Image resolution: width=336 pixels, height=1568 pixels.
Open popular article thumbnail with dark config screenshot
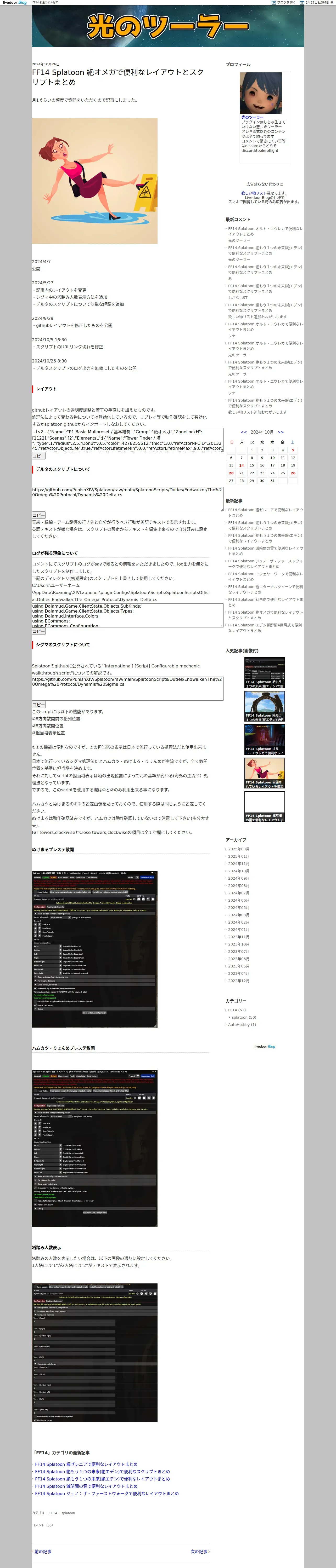click(x=265, y=673)
